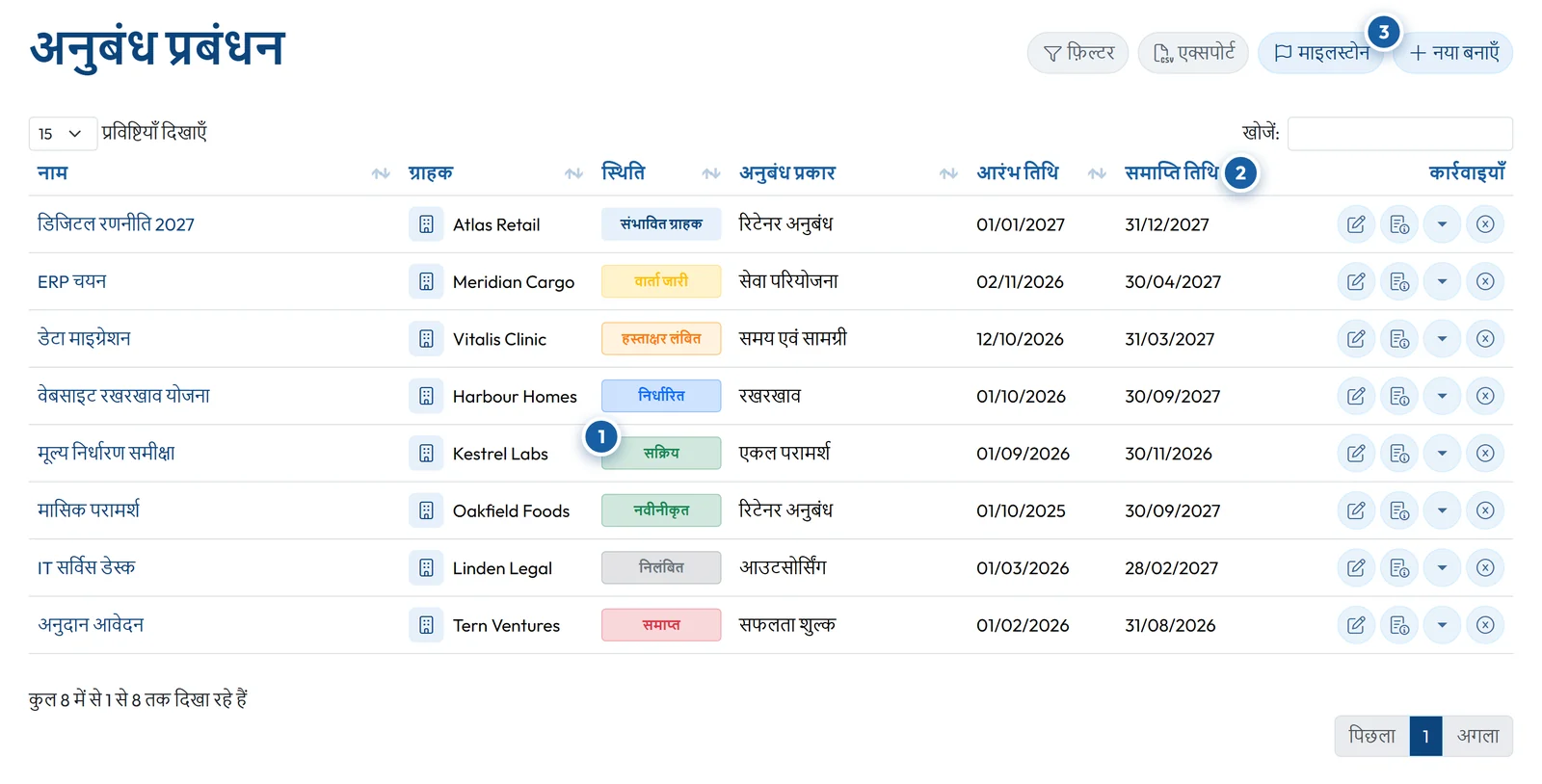Open मासिक परामर्श contract link
The width and height of the screenshot is (1542, 784).
pos(89,510)
